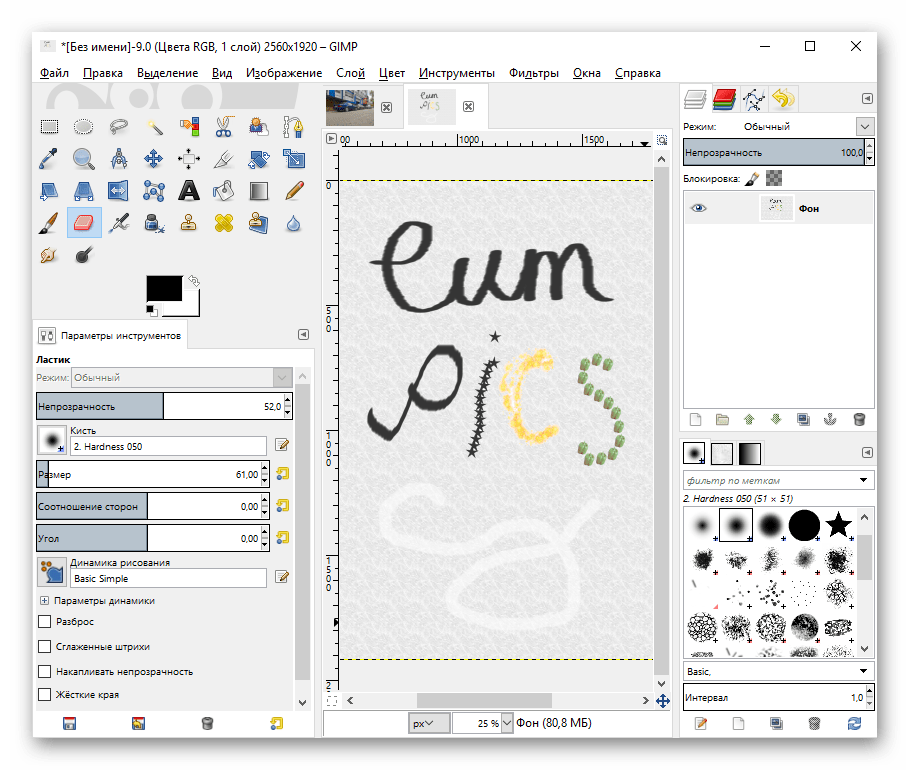The height and width of the screenshot is (770, 909).
Task: Select the Fuzzy Select magic wand tool
Action: (x=154, y=126)
